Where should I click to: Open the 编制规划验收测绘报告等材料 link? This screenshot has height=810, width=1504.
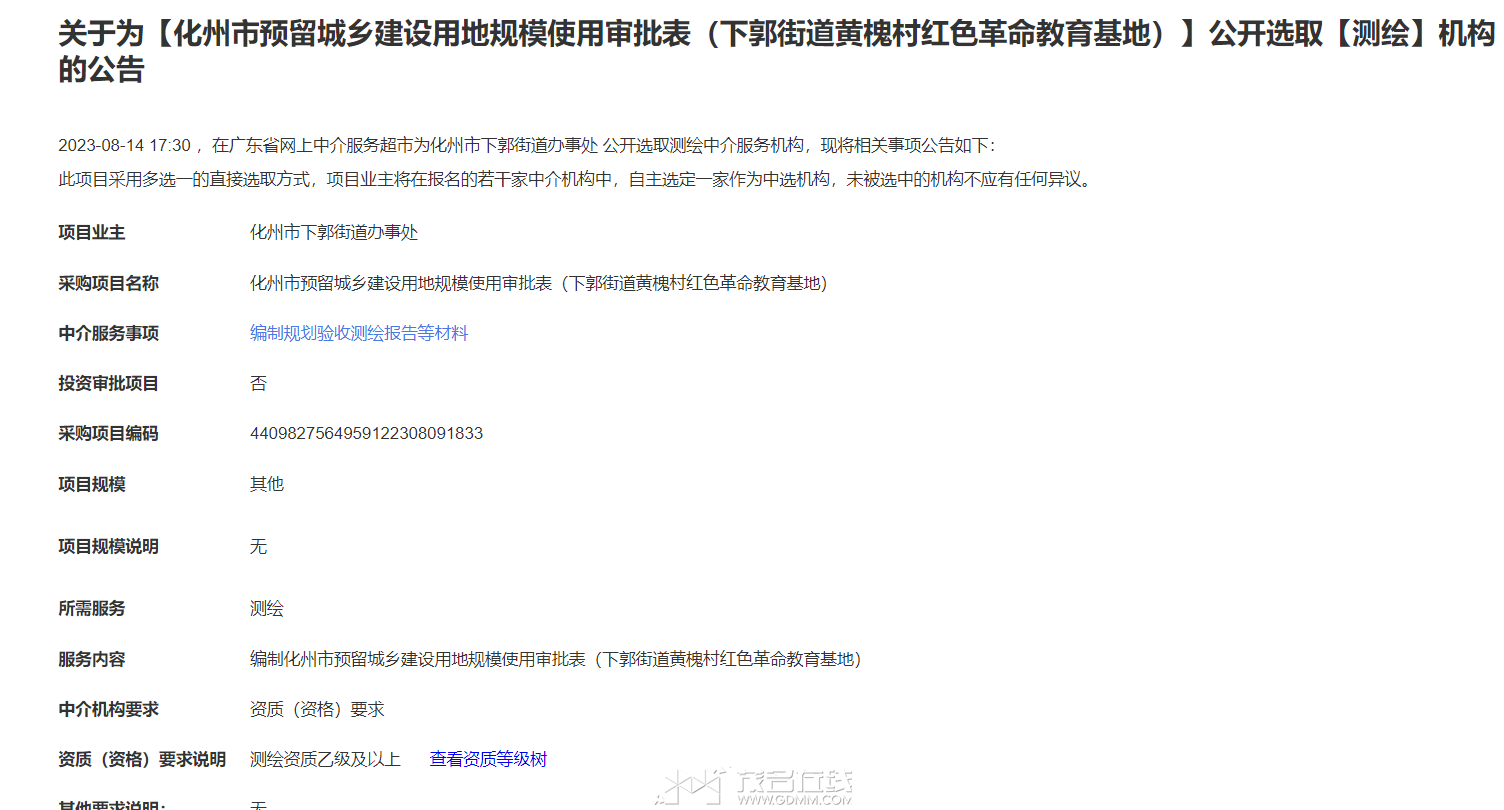[359, 333]
